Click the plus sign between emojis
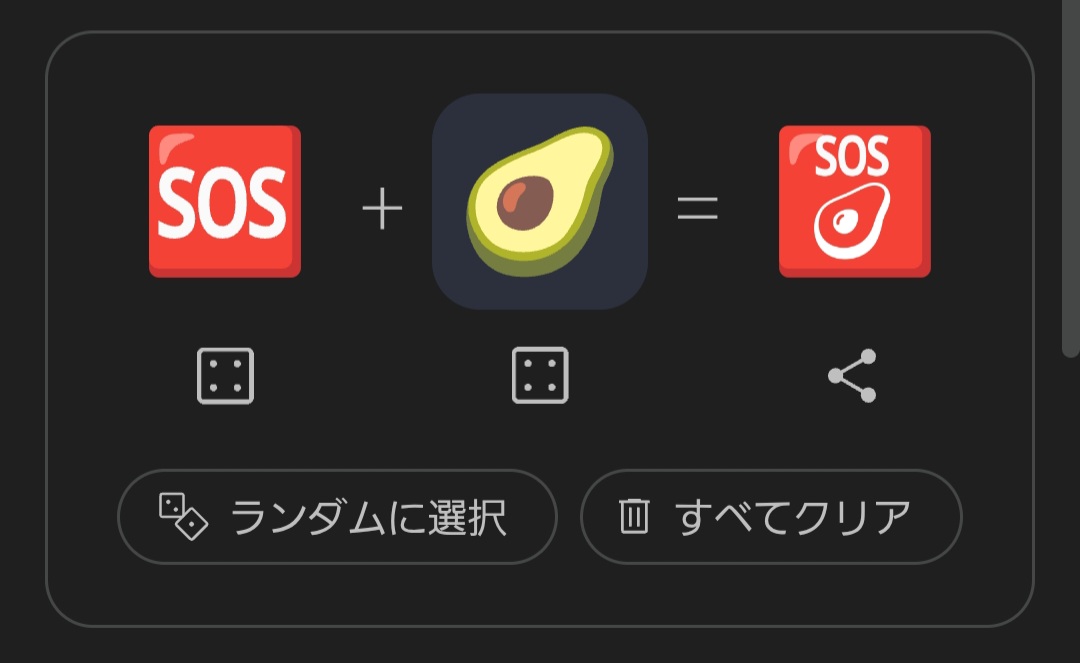The height and width of the screenshot is (663, 1080). click(x=382, y=209)
